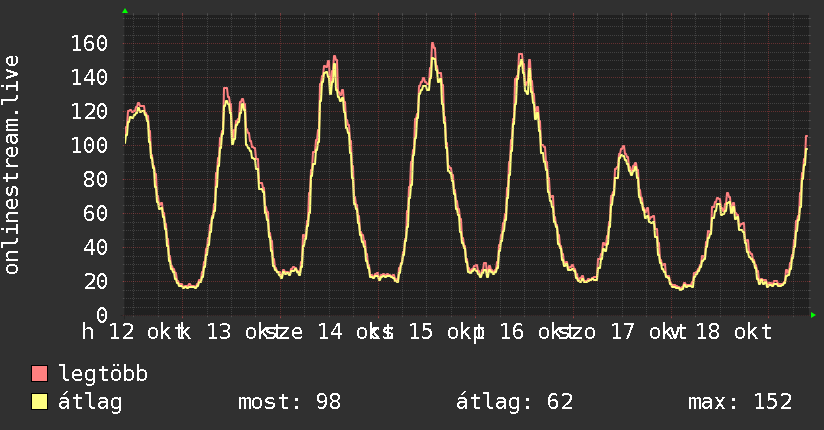Select the átlag legend label beside yellow swatch
824x430 pixels.
90,402
